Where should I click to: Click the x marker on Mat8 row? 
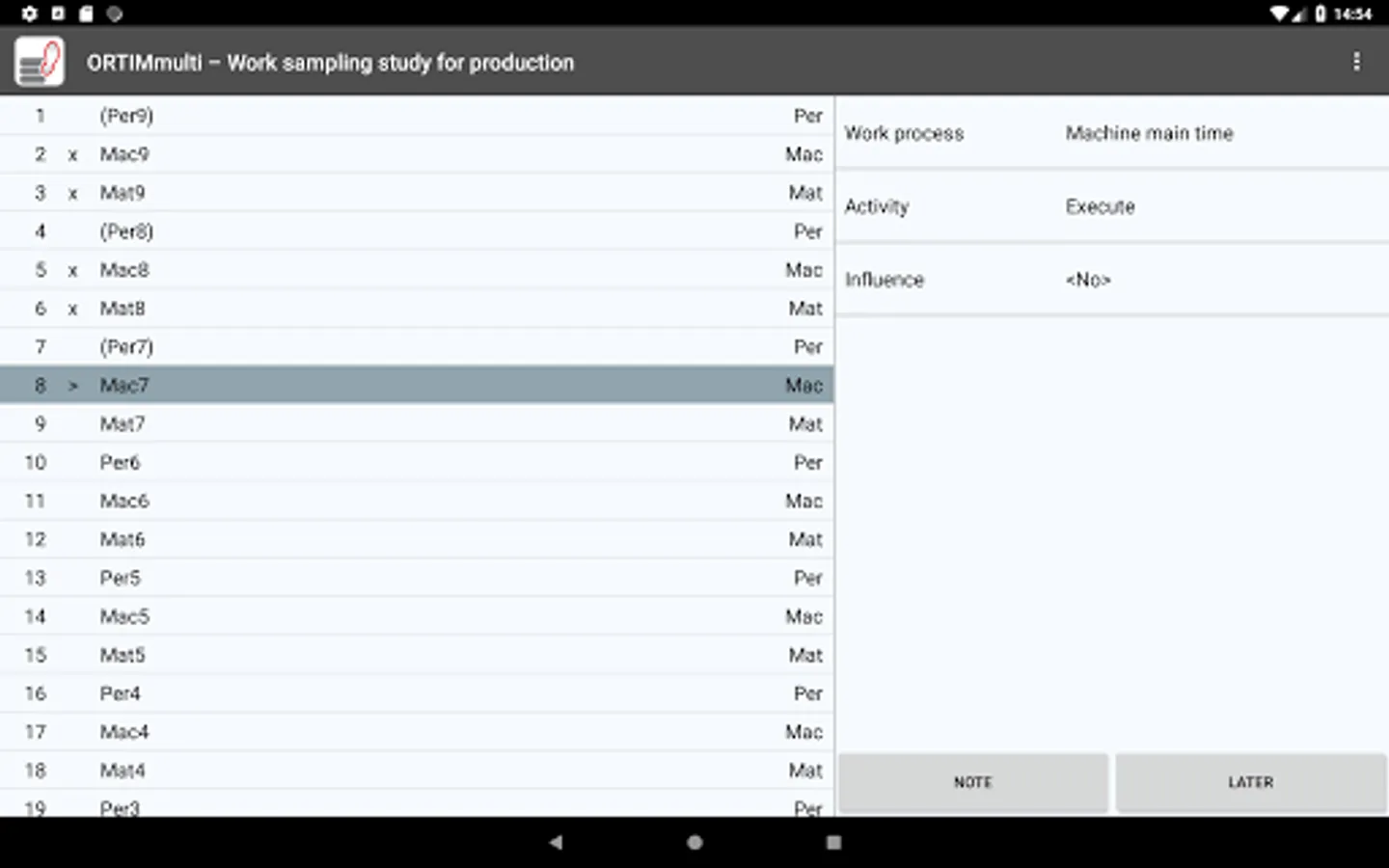(72, 309)
